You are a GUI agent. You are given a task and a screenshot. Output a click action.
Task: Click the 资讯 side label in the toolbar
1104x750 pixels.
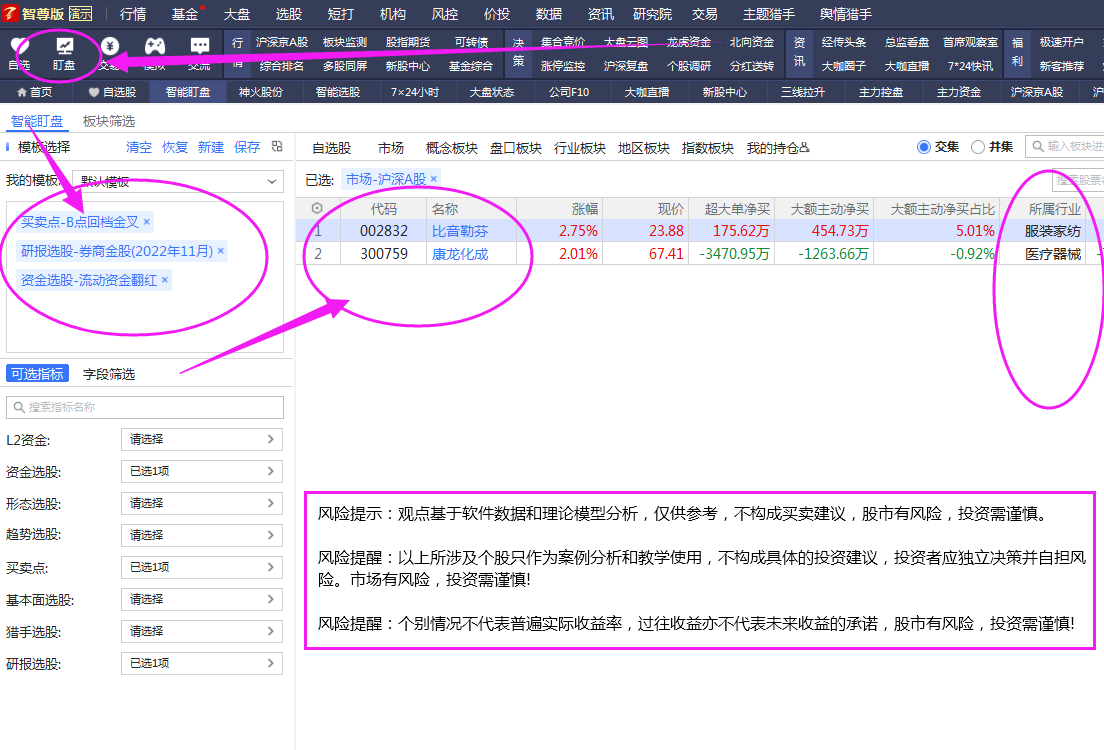point(799,52)
